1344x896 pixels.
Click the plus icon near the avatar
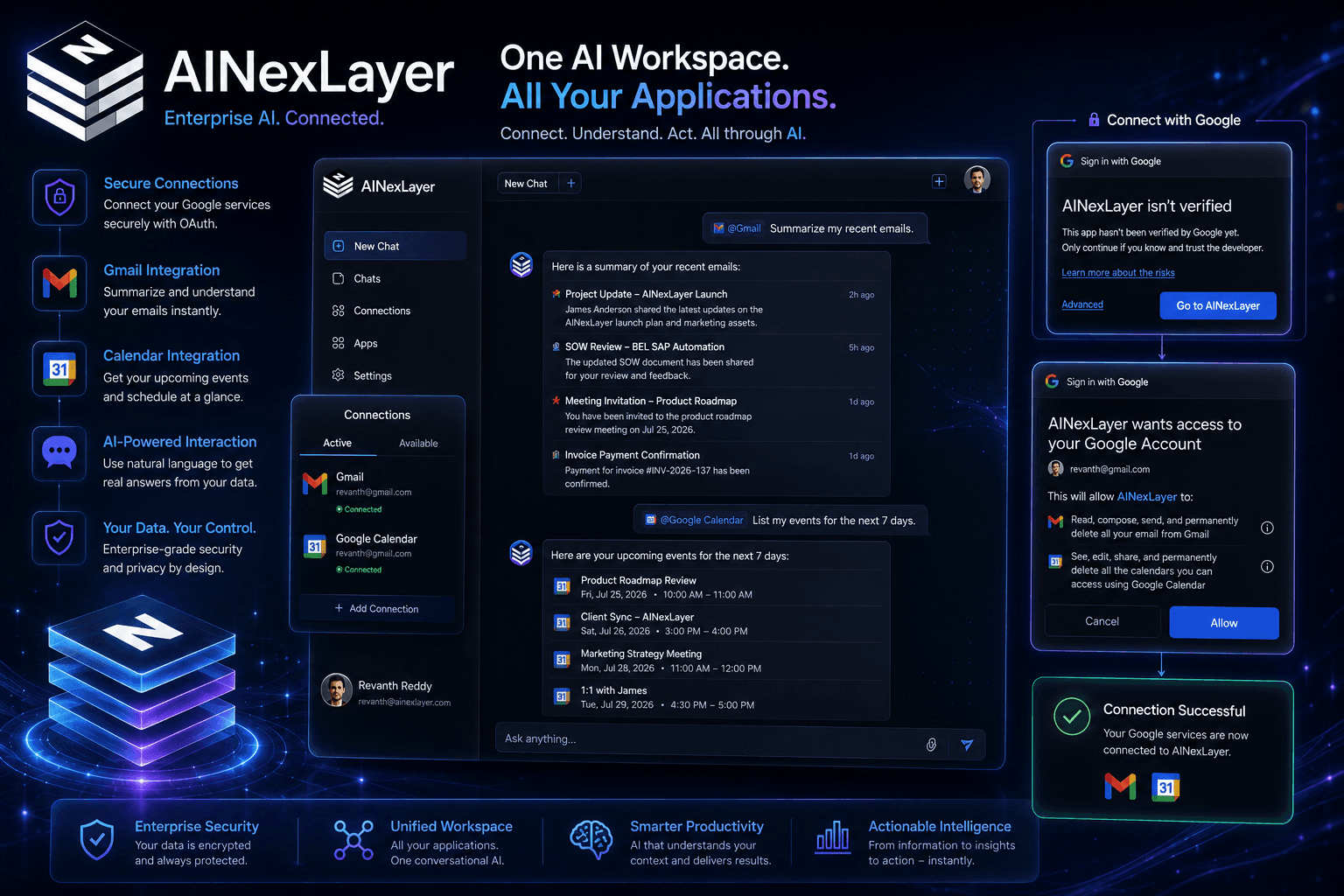click(x=939, y=181)
